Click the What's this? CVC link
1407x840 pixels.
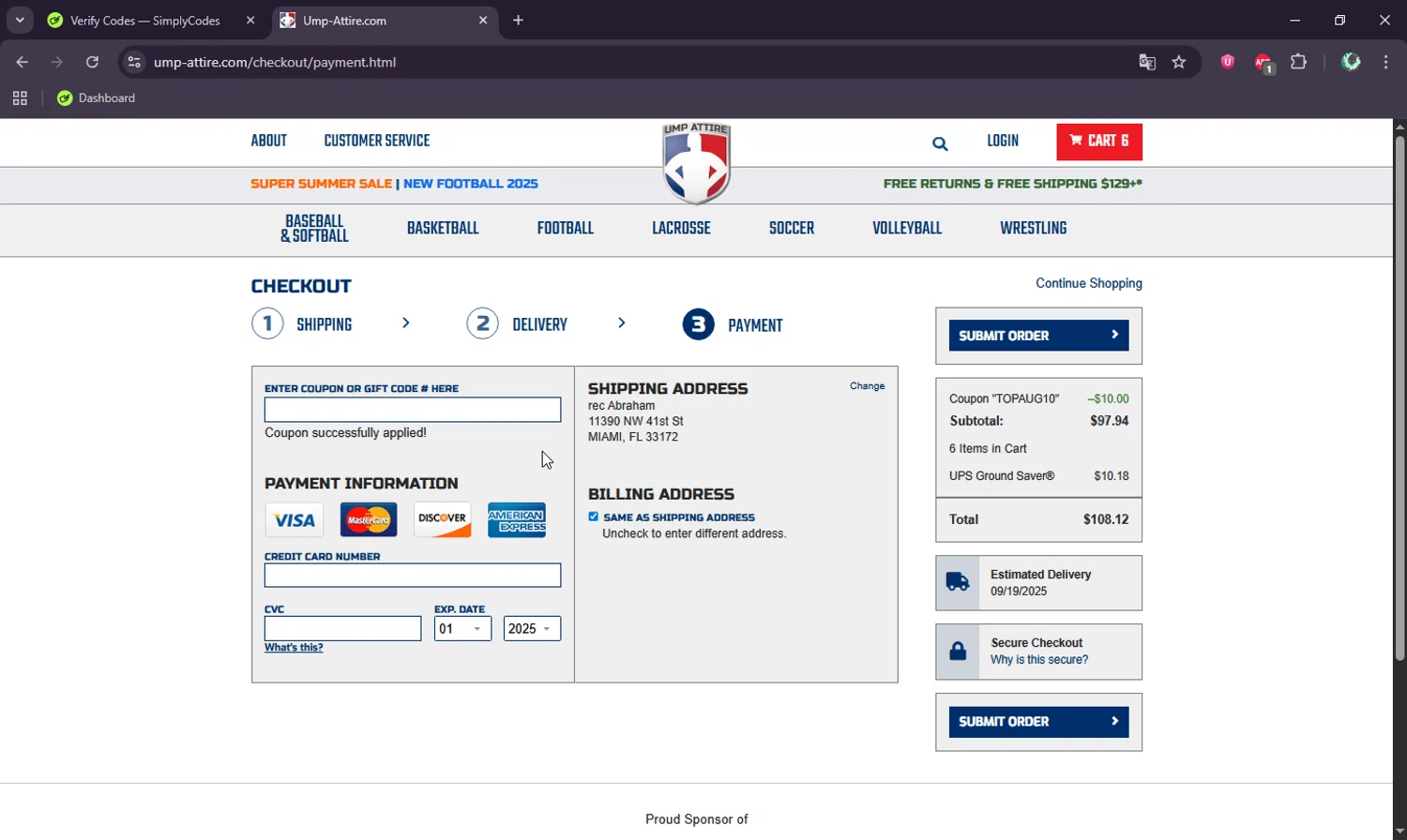[294, 648]
